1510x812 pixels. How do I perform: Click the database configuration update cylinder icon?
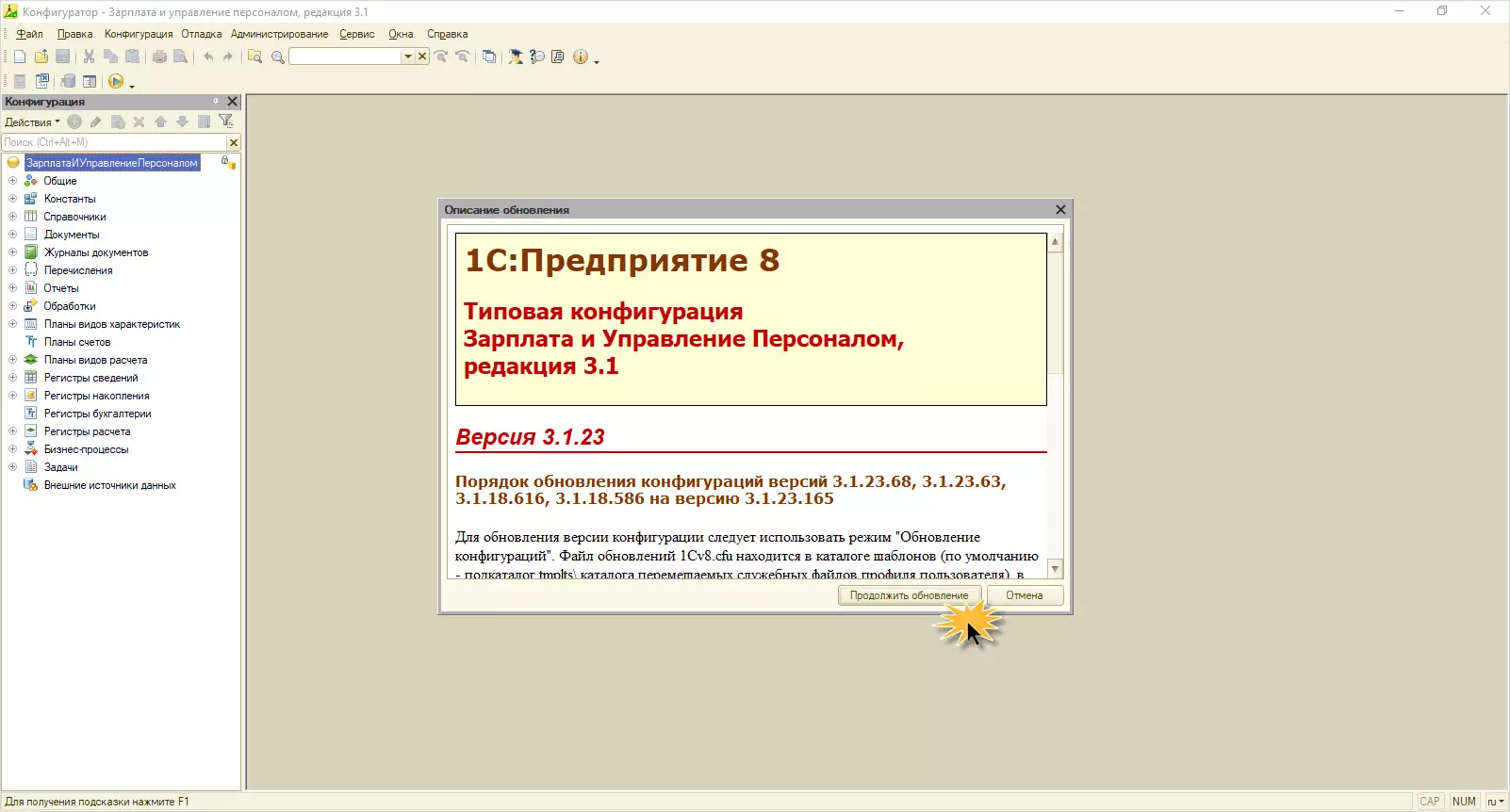coord(68,81)
